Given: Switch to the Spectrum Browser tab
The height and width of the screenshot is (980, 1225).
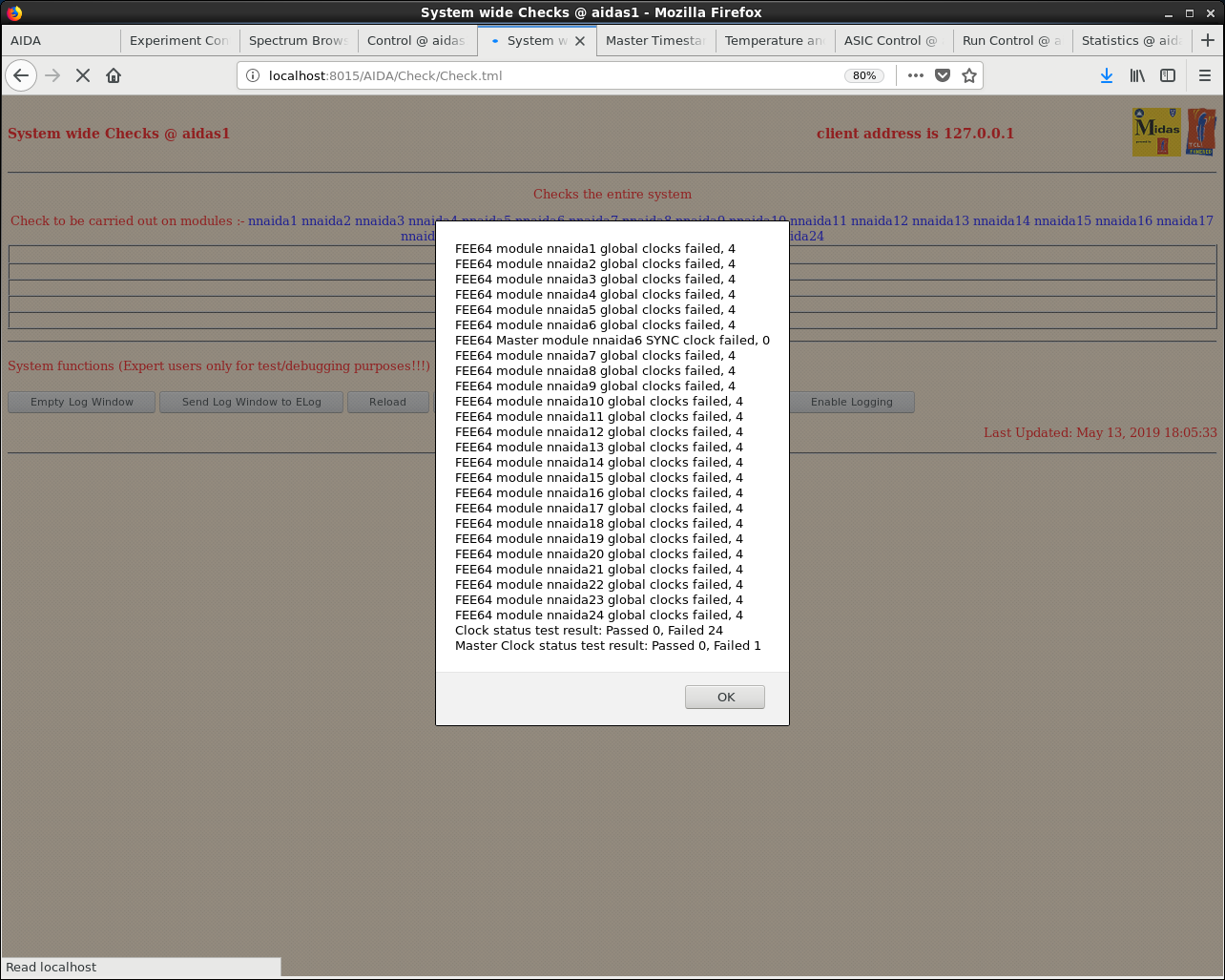Looking at the screenshot, I should tap(299, 40).
